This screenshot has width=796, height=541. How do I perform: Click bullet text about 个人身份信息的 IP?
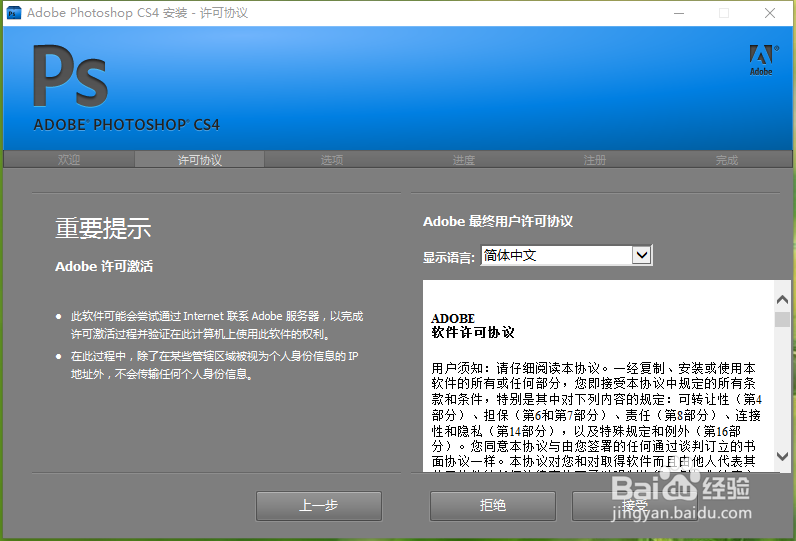pos(214,365)
